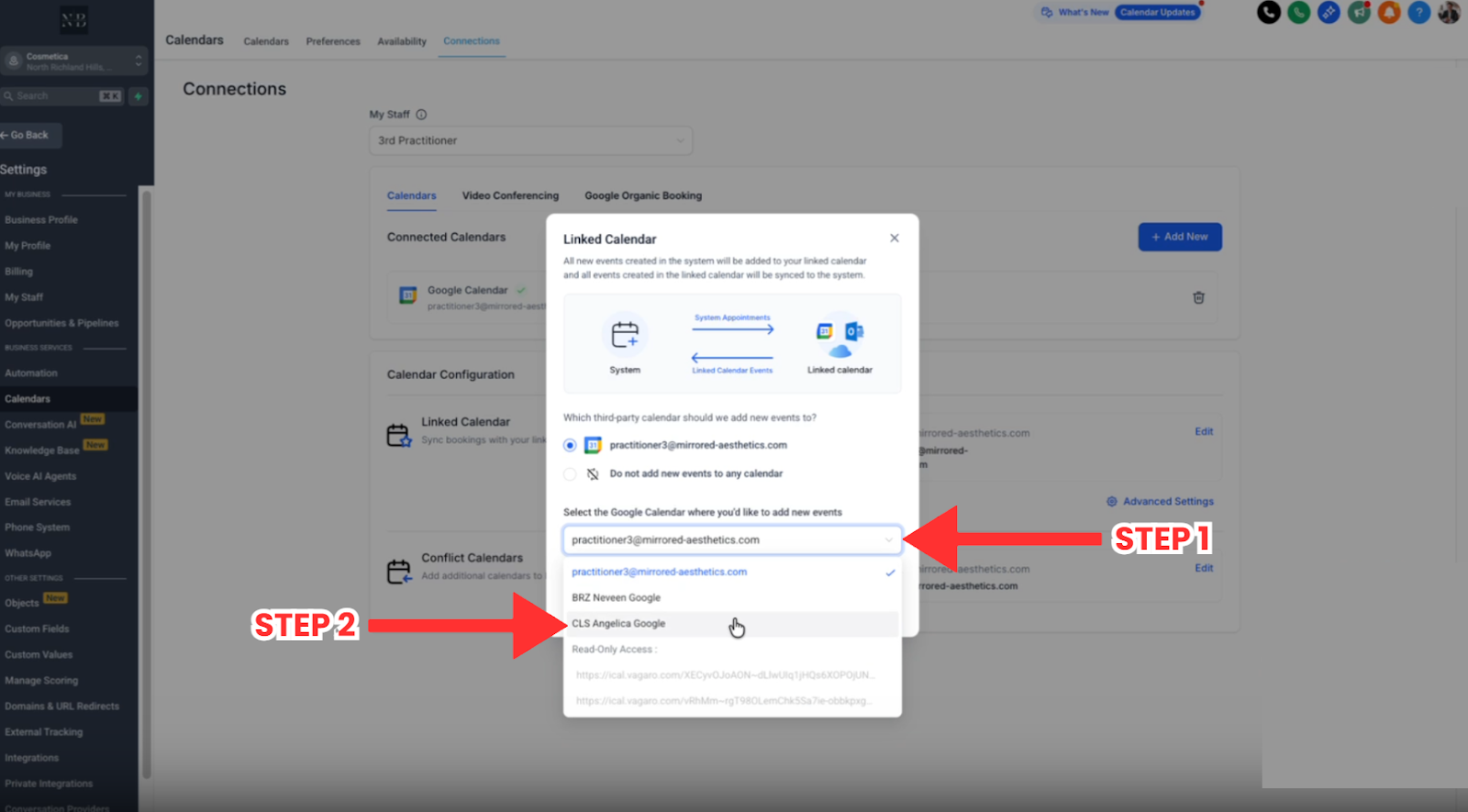Open WhatsApp in sidebar
Viewport: 1468px width, 812px height.
(28, 553)
